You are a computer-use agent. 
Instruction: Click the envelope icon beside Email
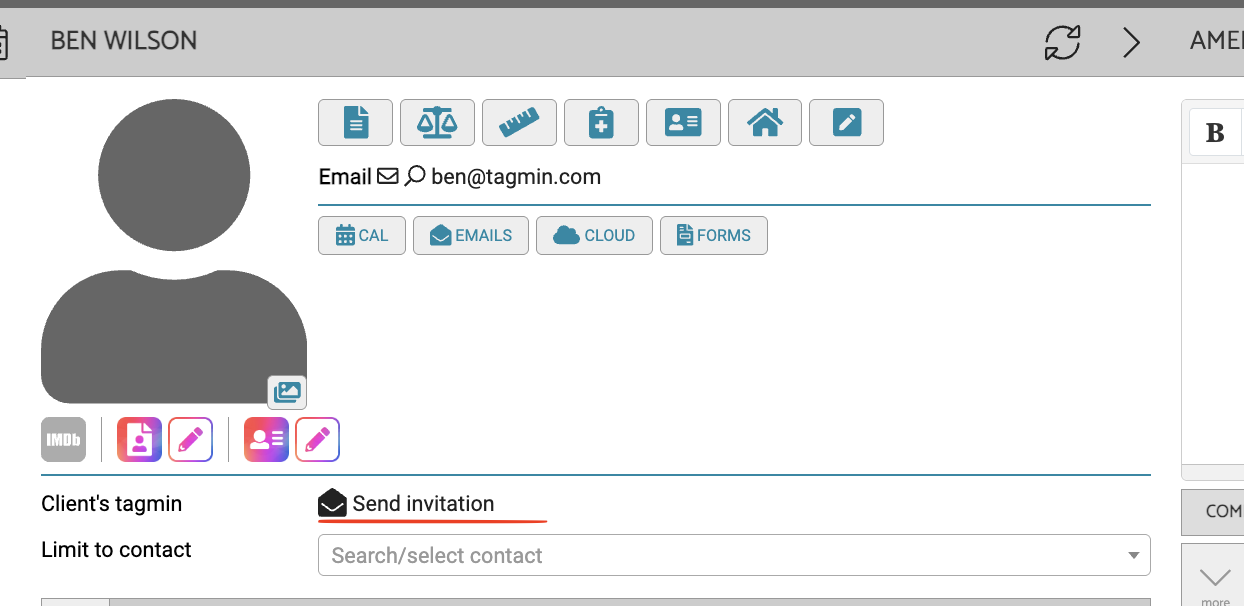388,177
